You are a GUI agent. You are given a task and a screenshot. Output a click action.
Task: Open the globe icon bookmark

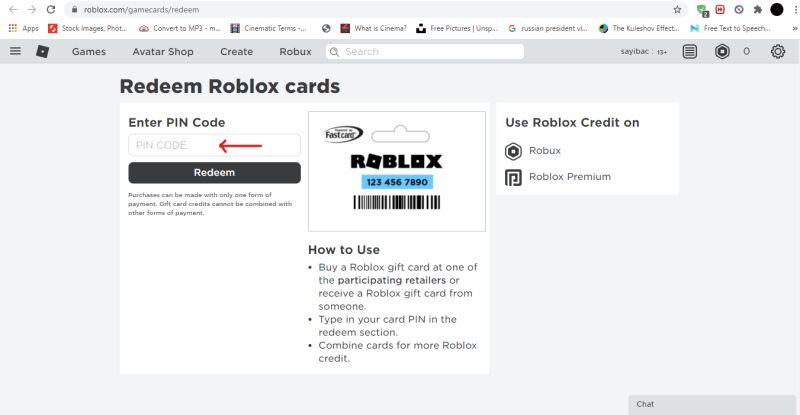[x=326, y=29]
